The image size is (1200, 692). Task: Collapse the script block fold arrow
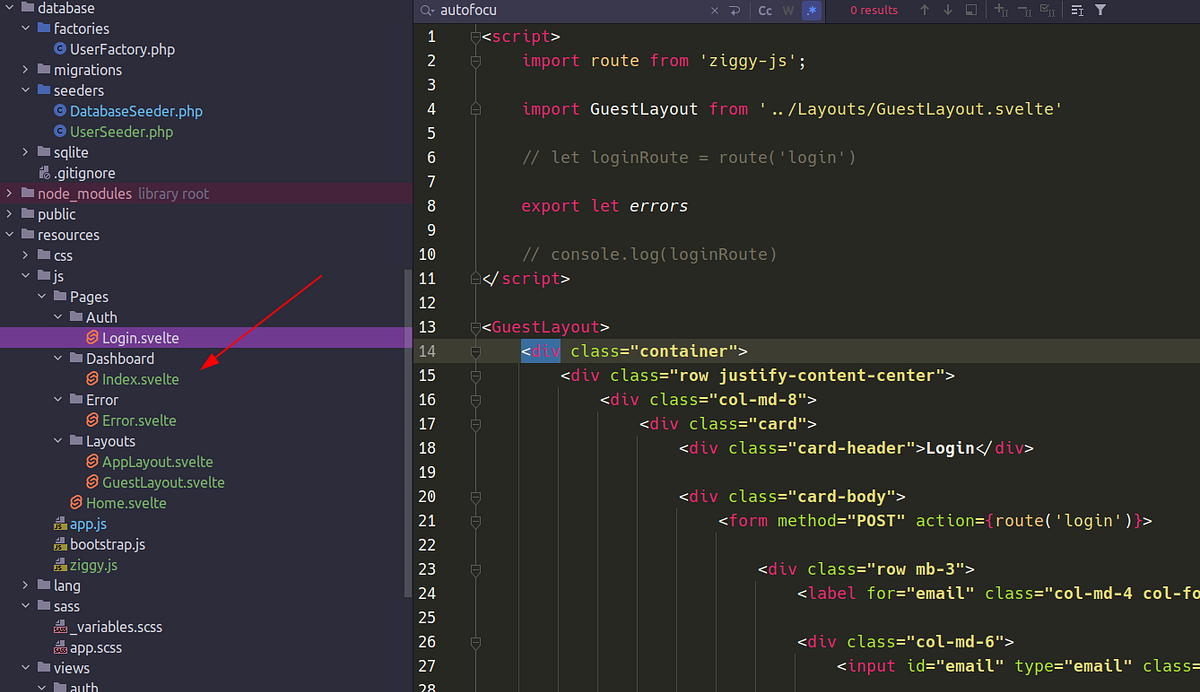point(475,36)
